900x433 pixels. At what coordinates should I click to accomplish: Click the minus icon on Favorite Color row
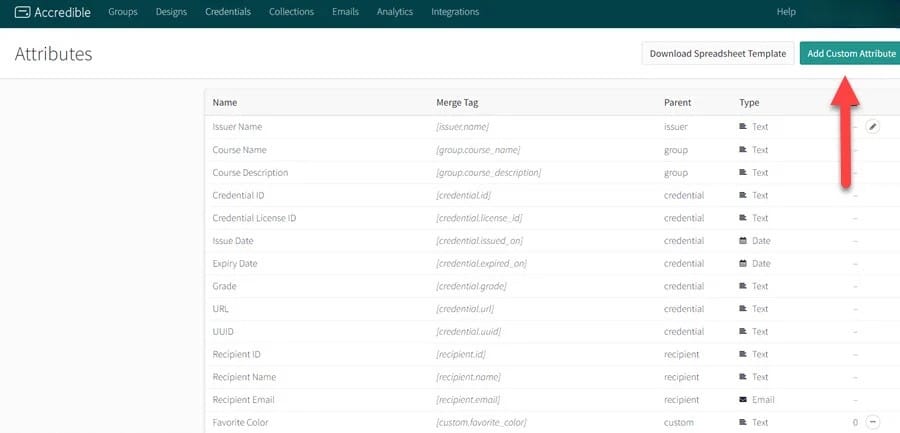coord(872,423)
